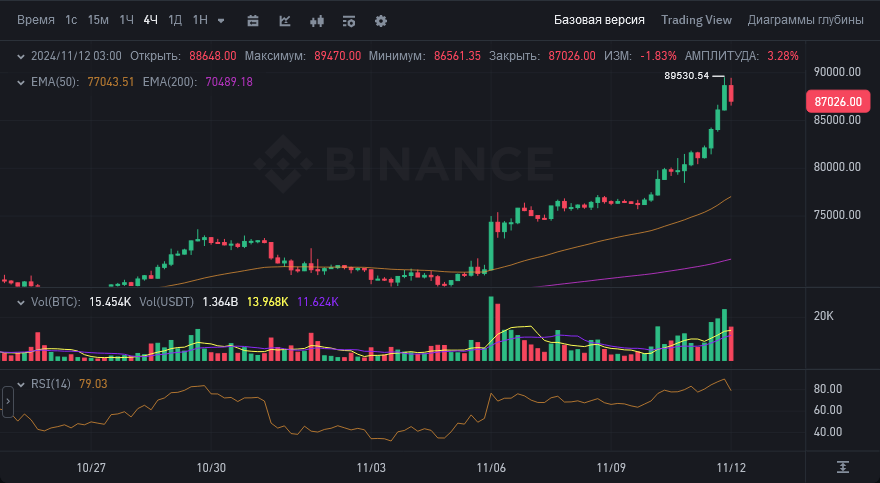Screen dimensions: 880x483
Task: Click the 60.00 RSI axis label
Action: tap(828, 410)
